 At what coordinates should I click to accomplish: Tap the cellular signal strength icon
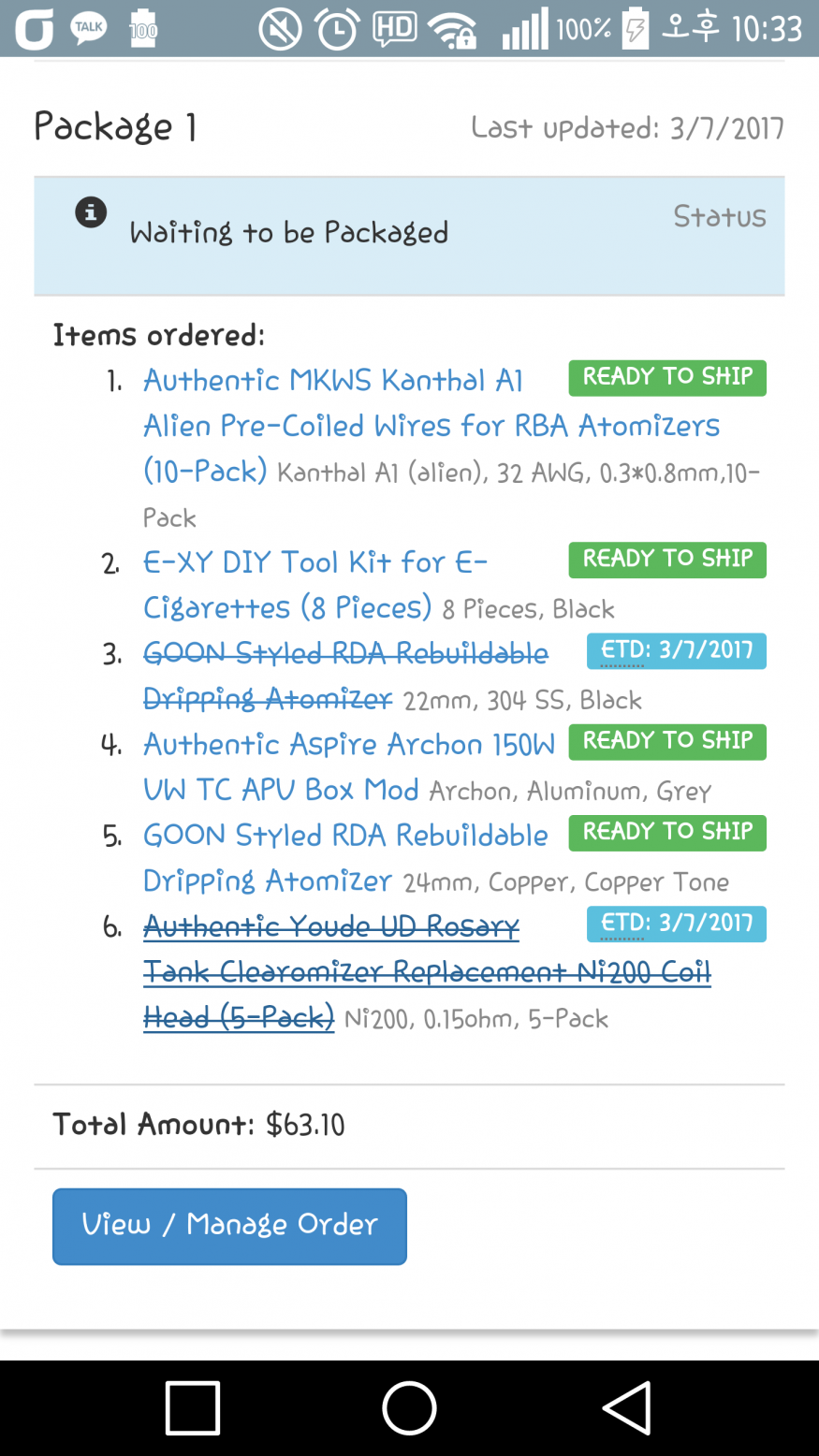(x=524, y=30)
